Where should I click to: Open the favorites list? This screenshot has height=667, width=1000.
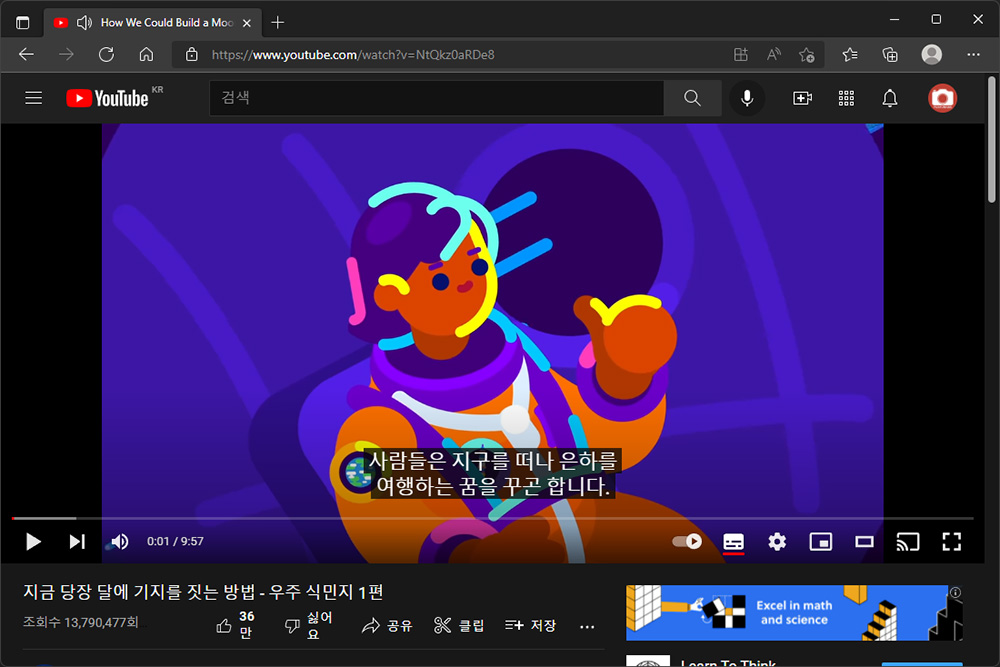849,55
